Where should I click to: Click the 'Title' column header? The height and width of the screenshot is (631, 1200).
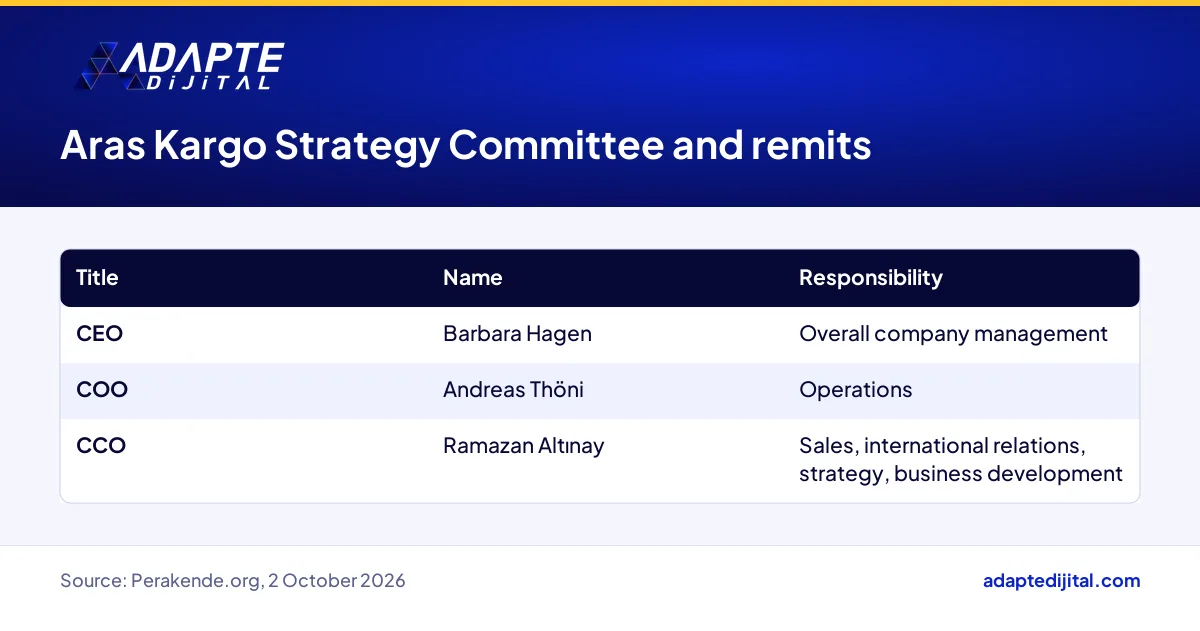tap(97, 278)
